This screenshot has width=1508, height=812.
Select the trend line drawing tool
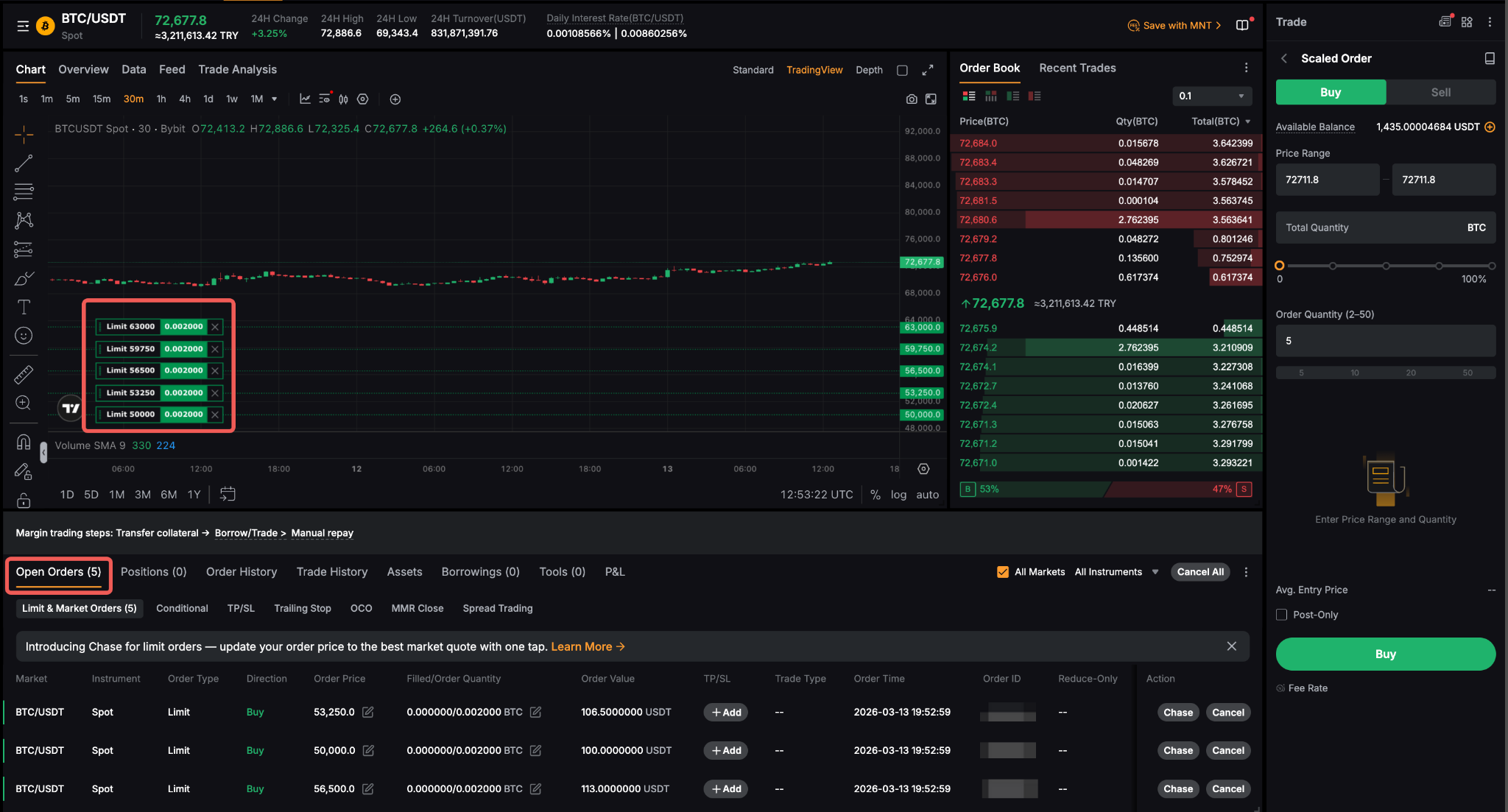click(x=24, y=163)
